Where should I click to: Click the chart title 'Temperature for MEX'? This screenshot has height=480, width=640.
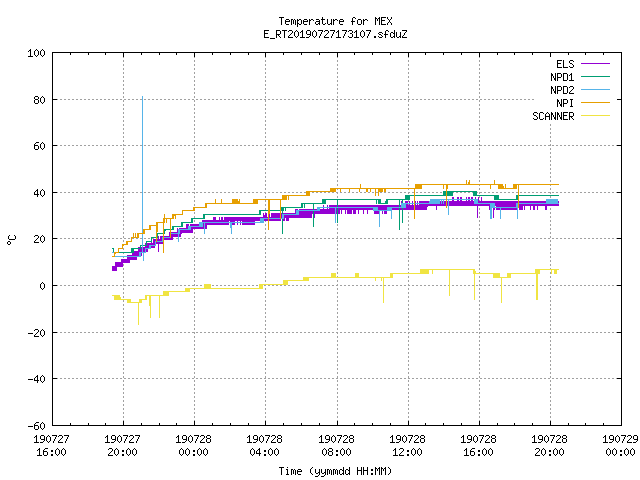pos(335,21)
